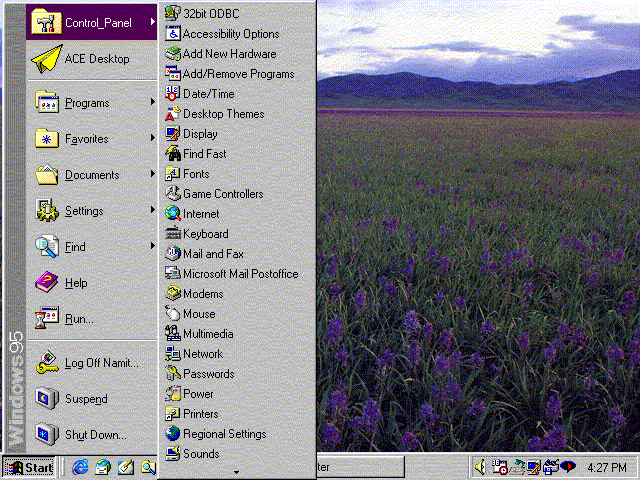Select the 'Desktop Themes' label
Screen dimensions: 640x480
pos(224,113)
